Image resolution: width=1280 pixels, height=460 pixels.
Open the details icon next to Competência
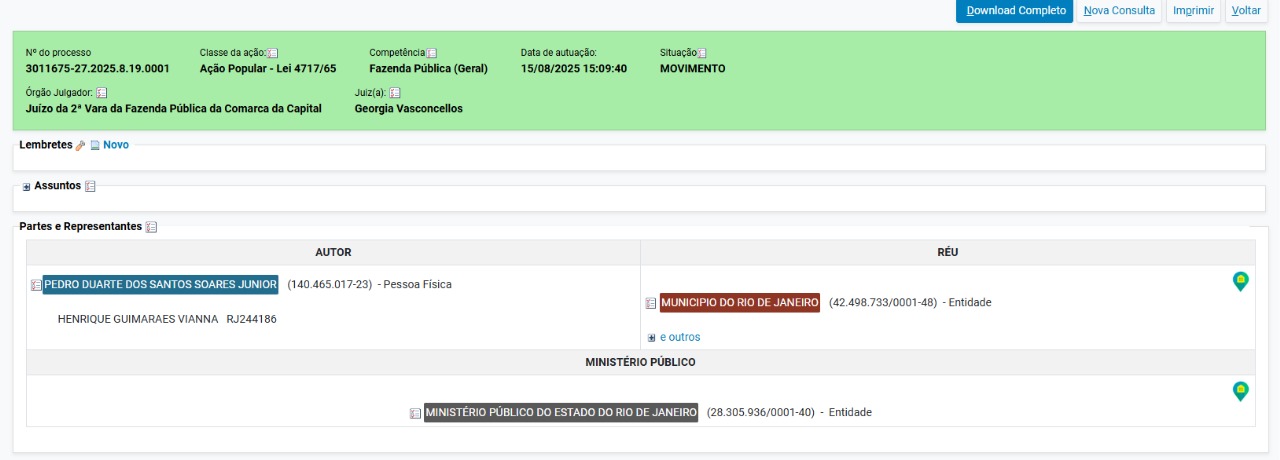432,53
